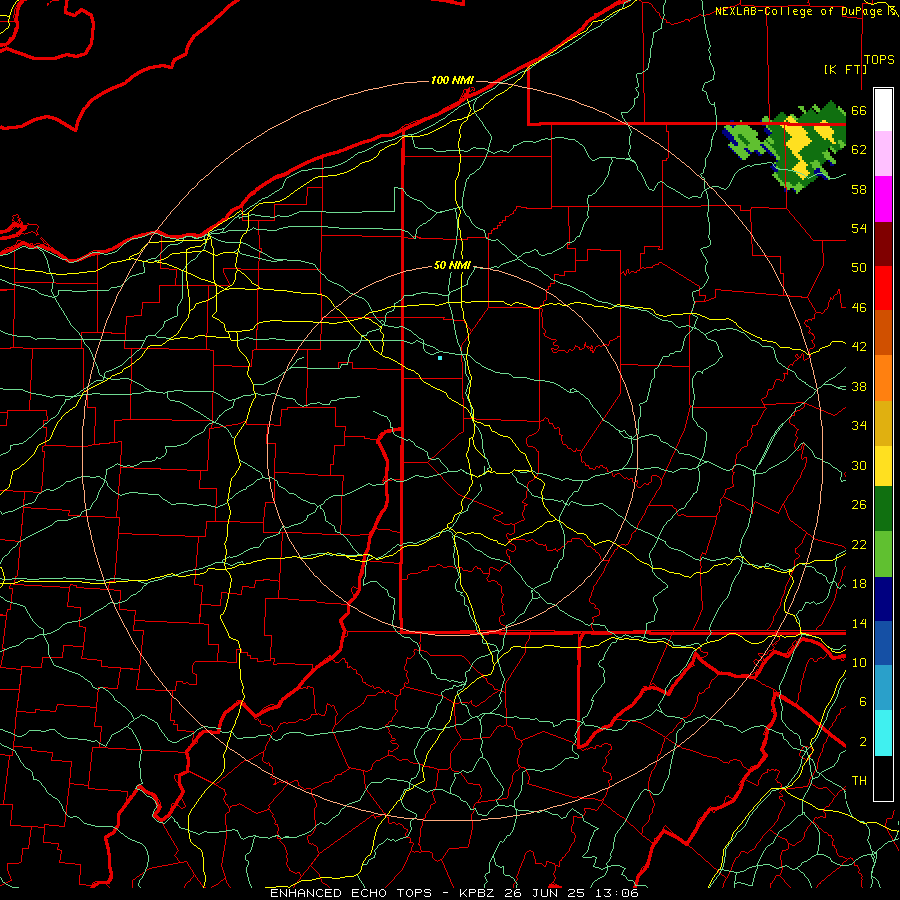This screenshot has height=900, width=900.
Task: Click the Enhanced Echo Tops KPBZ timestamp caption
Action: point(454,893)
